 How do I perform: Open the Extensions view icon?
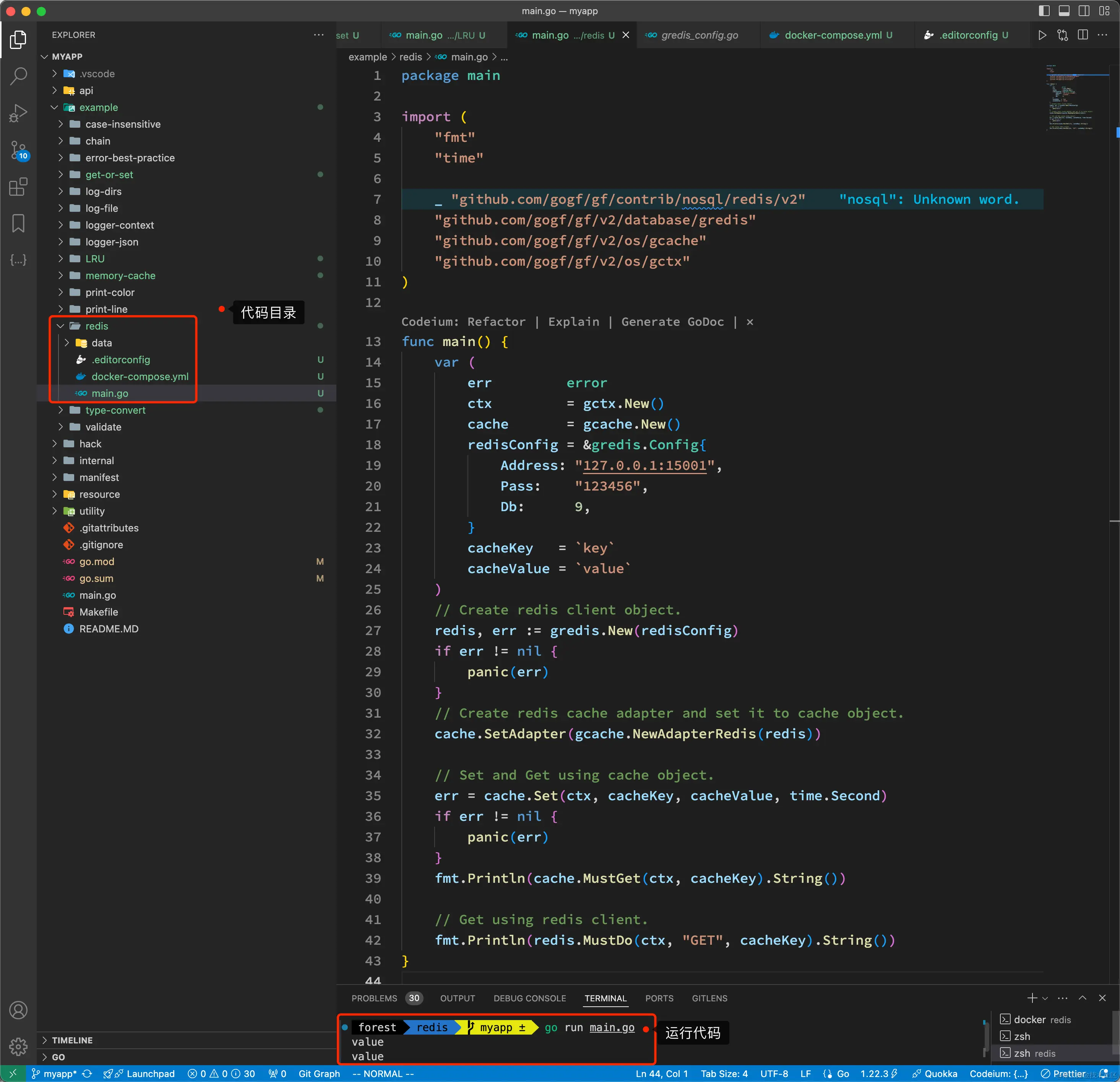[x=18, y=187]
